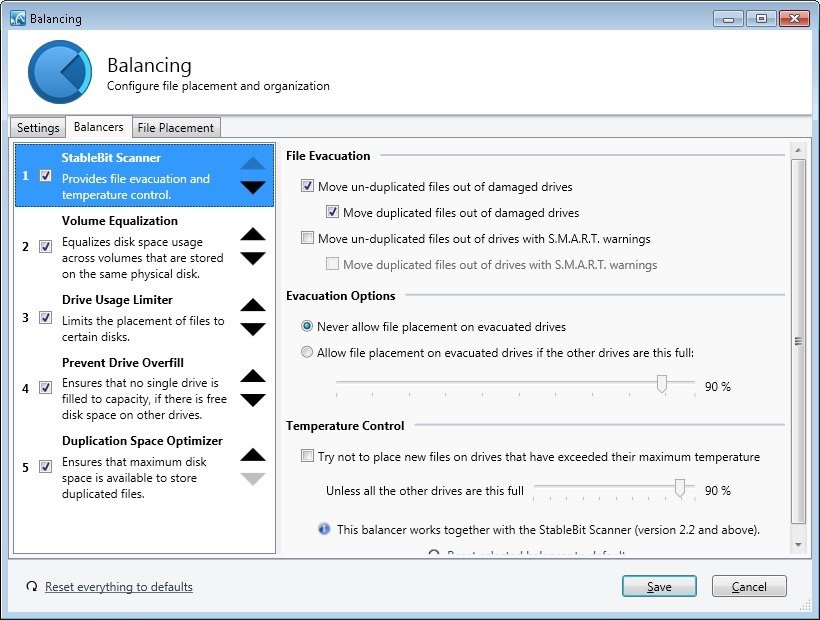
Task: Cancel the balancing changes
Action: 749,587
